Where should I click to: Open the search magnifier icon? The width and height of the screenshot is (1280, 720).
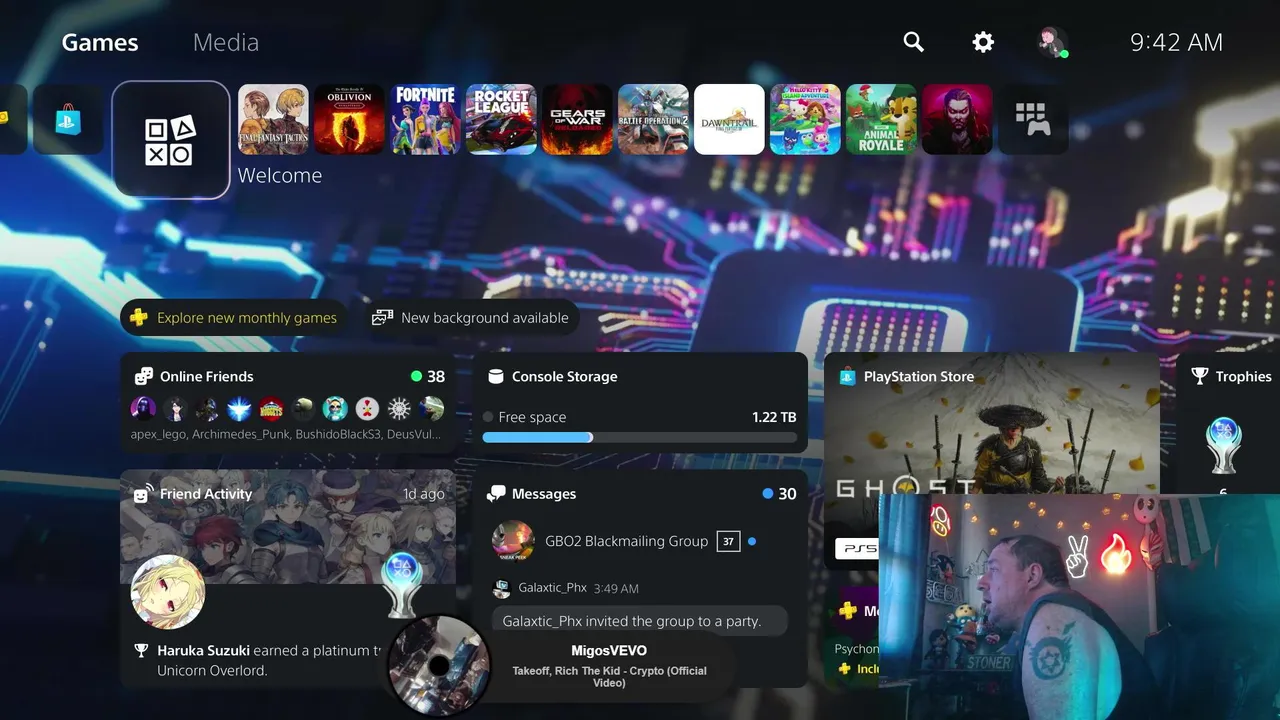913,42
